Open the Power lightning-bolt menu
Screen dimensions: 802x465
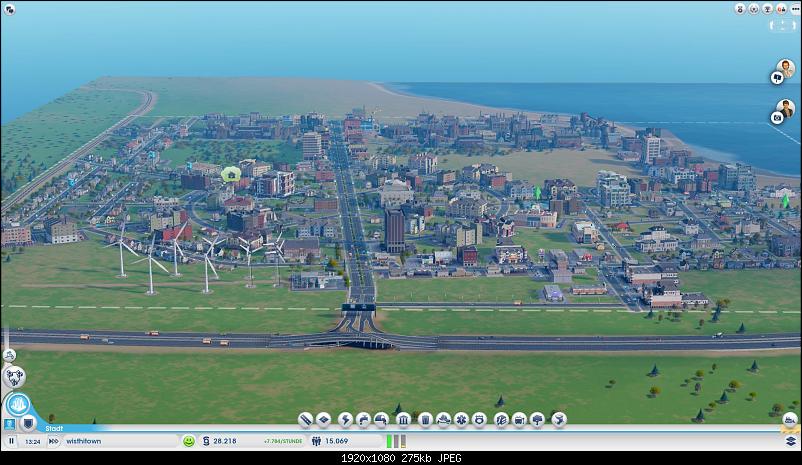[x=345, y=420]
